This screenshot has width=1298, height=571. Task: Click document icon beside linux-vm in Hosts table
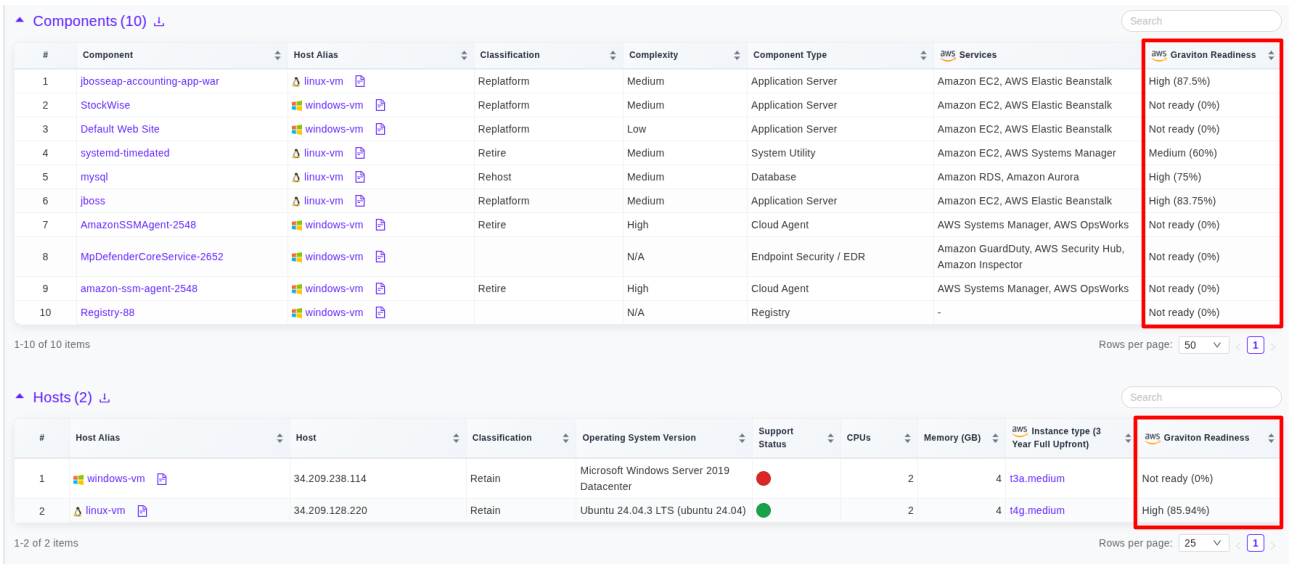coord(142,511)
